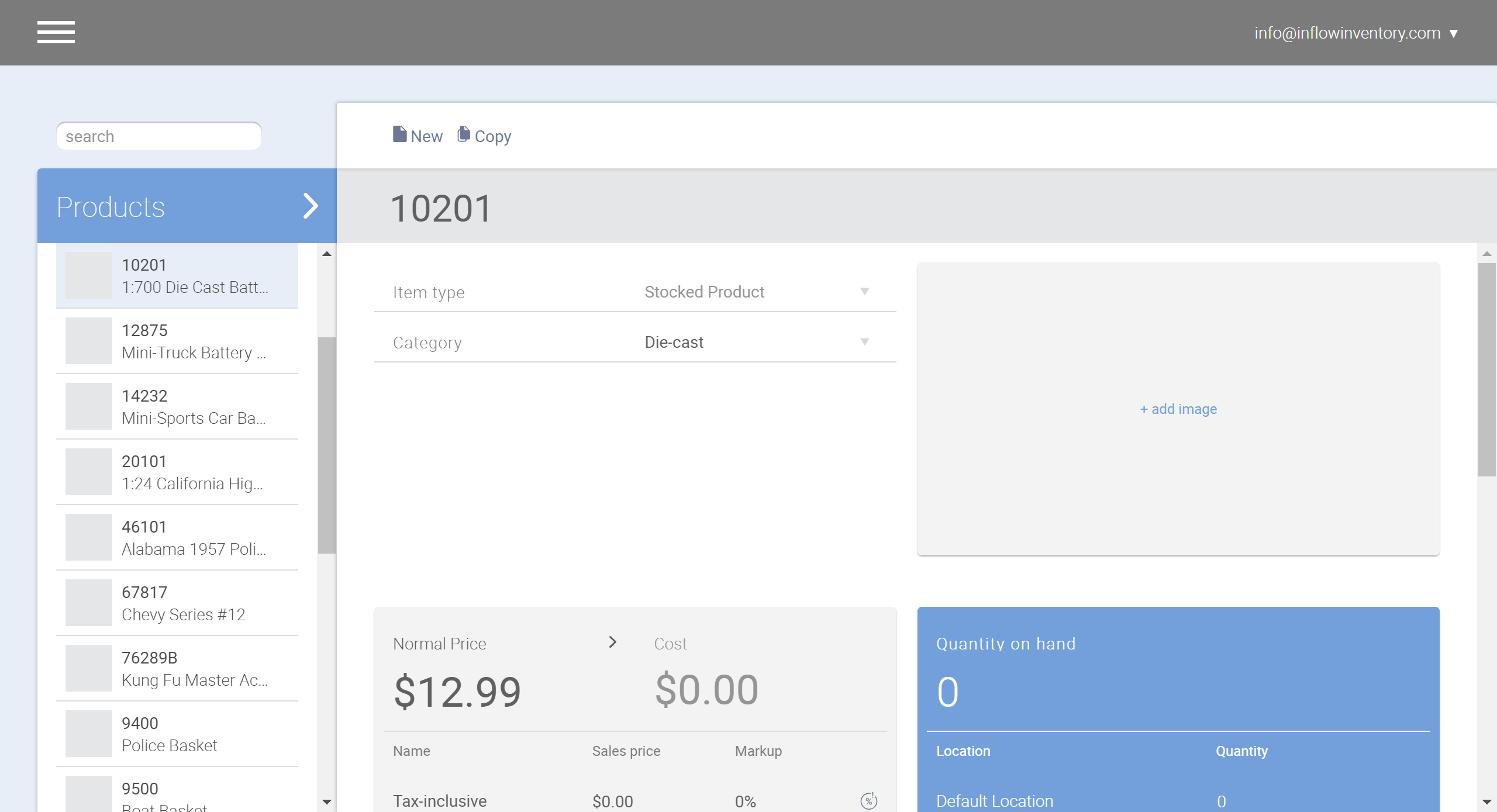This screenshot has height=812, width=1497.
Task: Click inside the search field
Action: tap(158, 136)
